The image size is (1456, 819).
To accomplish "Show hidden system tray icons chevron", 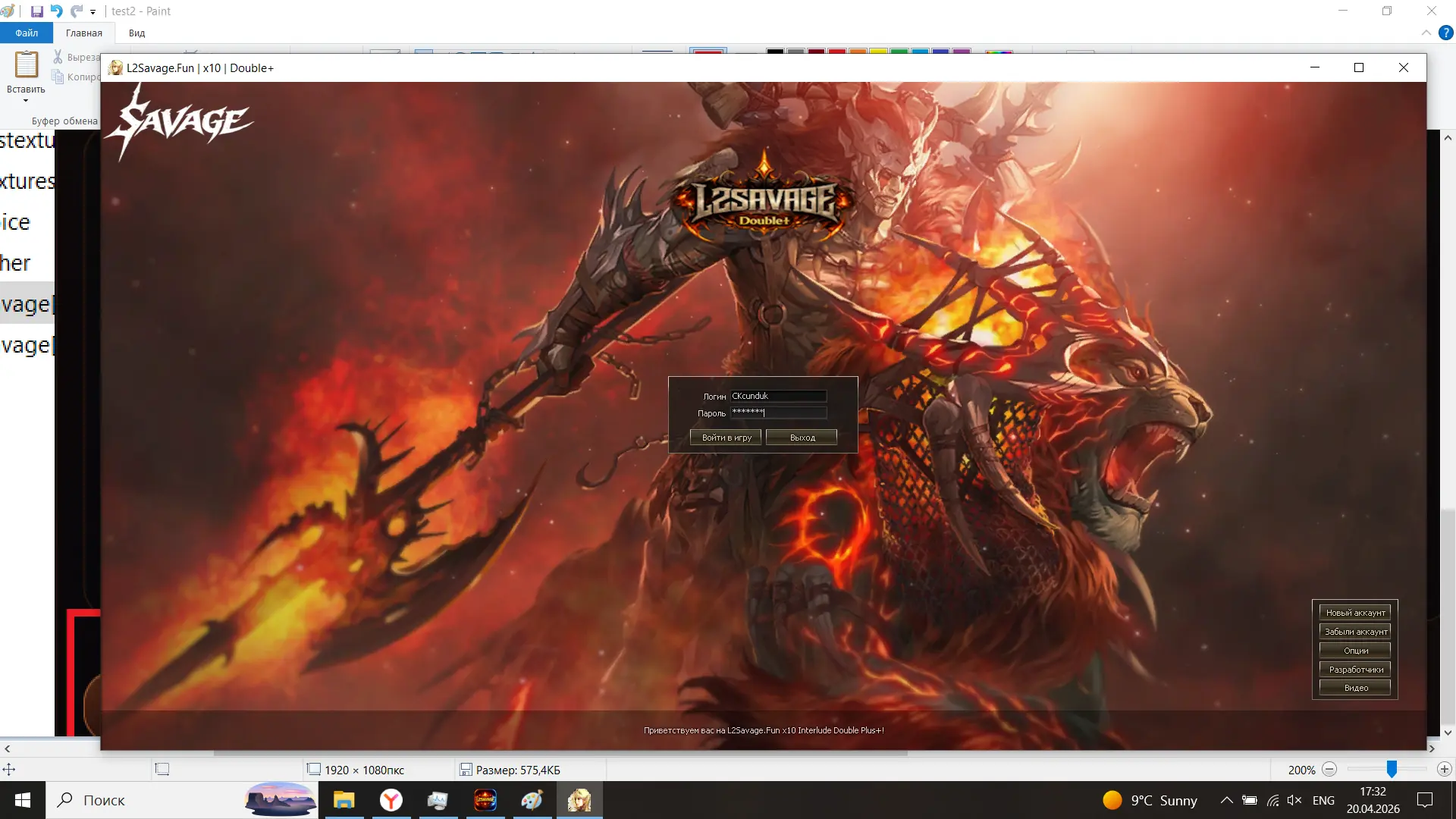I will [x=1226, y=800].
